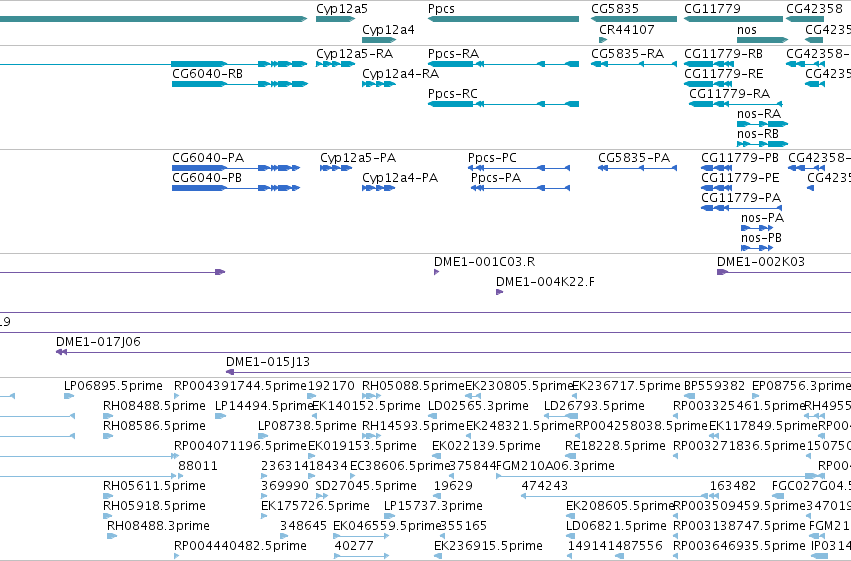Select the RH05611.5prime EST label

coord(154,486)
